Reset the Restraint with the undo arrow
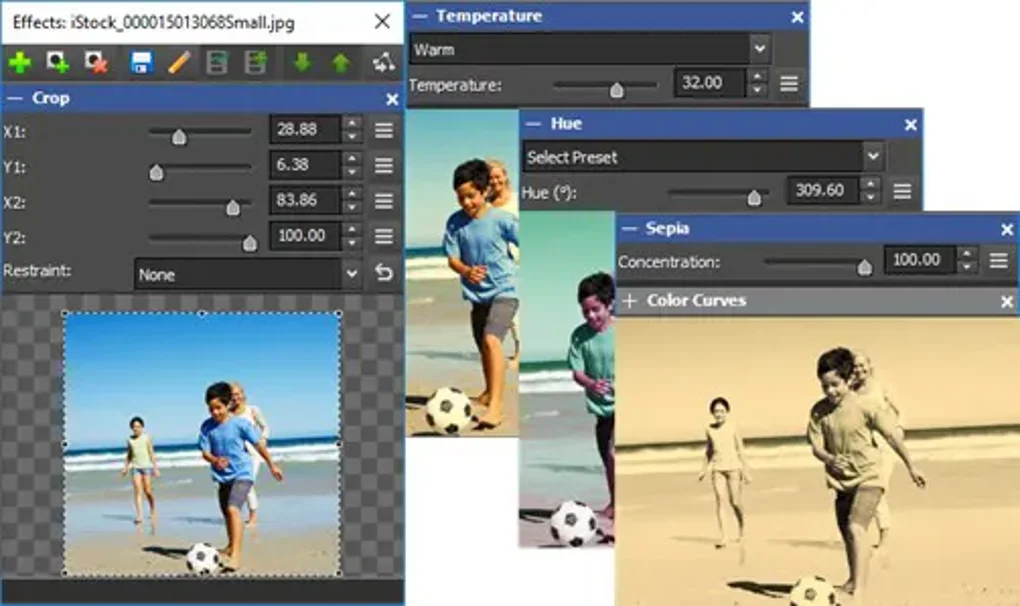The width and height of the screenshot is (1020, 606). click(x=384, y=272)
